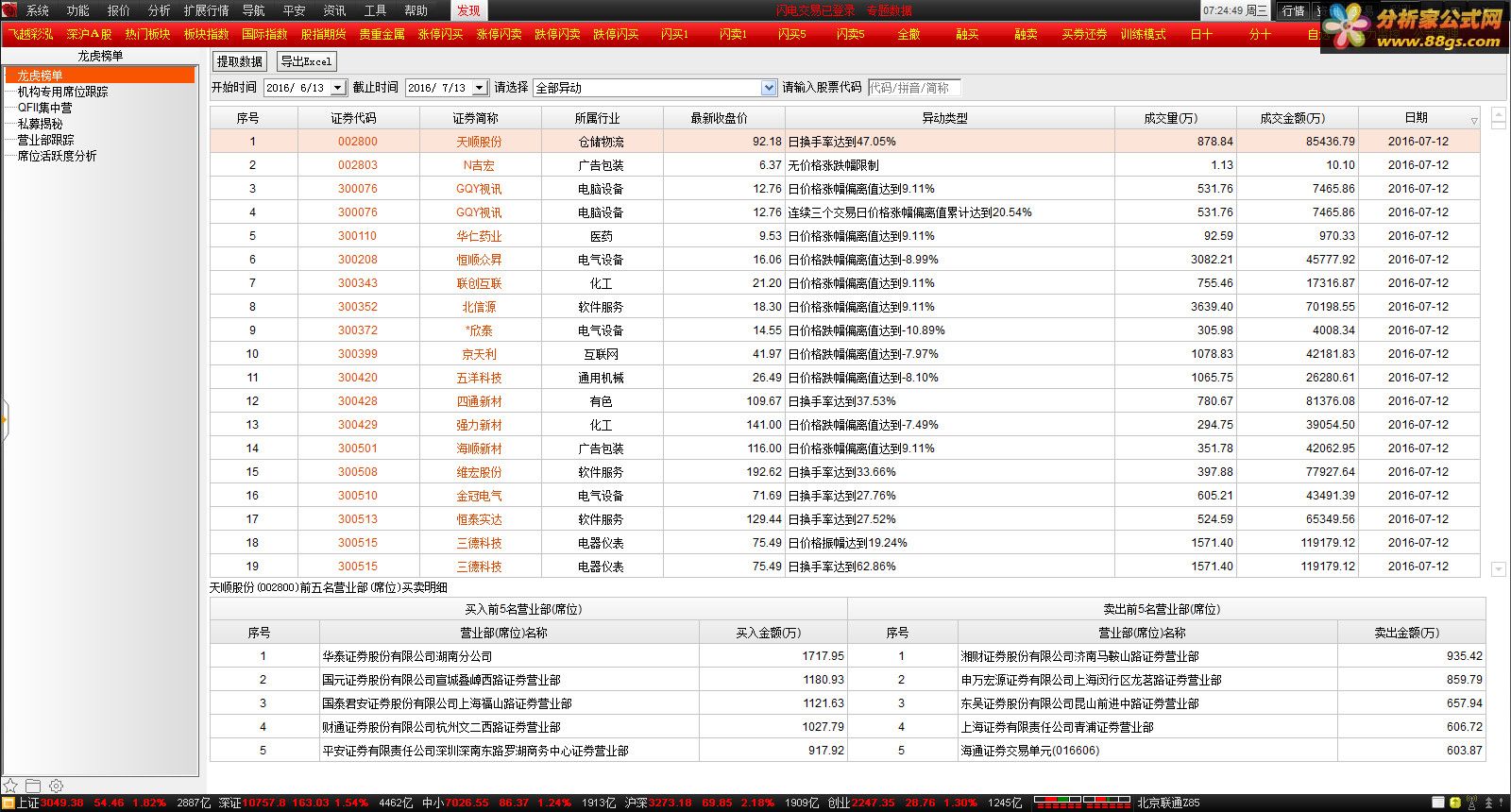Click the double up-arrow icon in status bar
The height and width of the screenshot is (812, 1511).
tap(1489, 803)
